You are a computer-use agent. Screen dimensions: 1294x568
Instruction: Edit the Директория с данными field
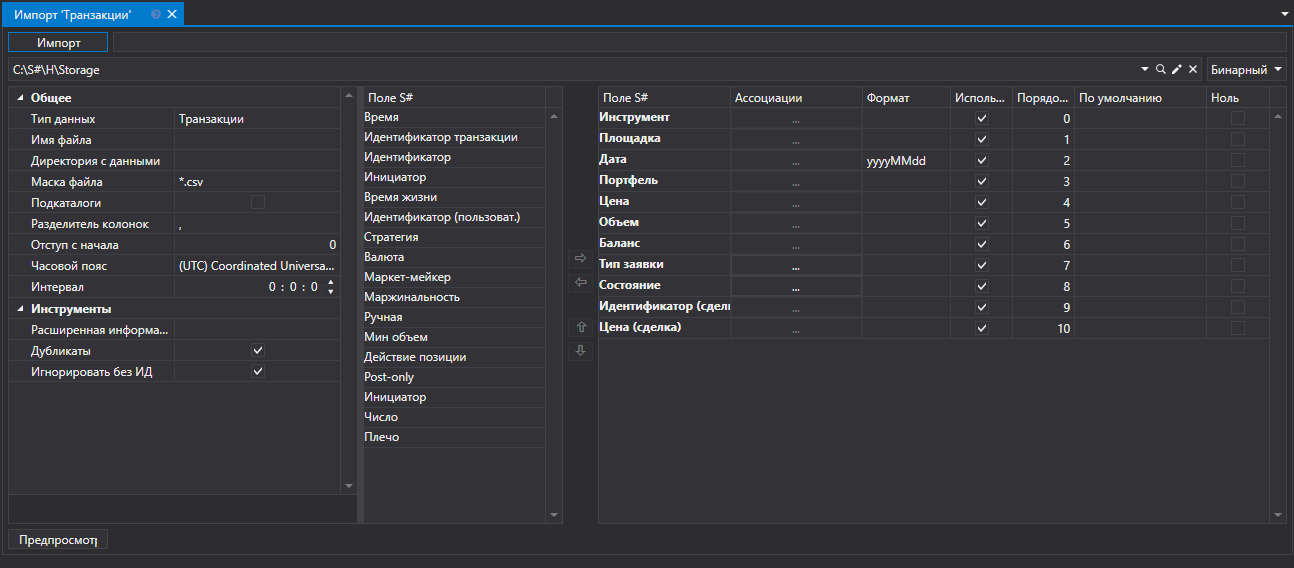(x=257, y=161)
